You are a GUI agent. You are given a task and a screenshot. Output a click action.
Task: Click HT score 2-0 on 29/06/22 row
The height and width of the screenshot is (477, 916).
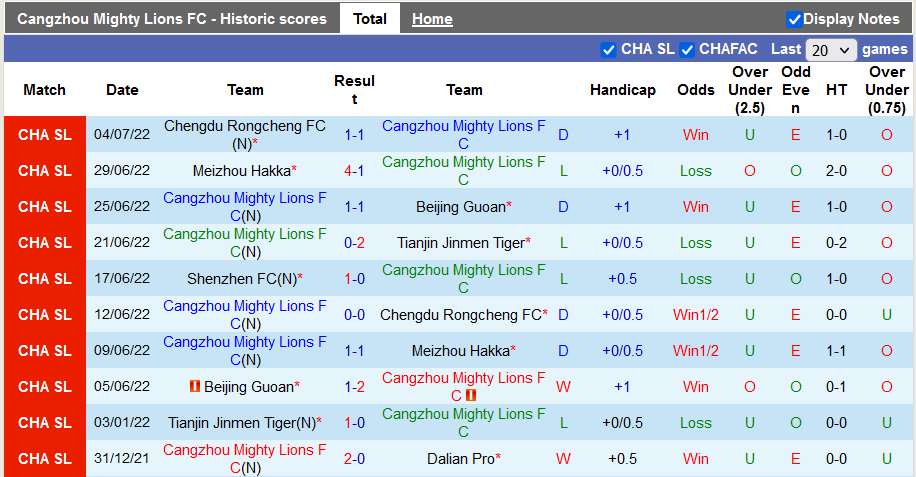[837, 171]
